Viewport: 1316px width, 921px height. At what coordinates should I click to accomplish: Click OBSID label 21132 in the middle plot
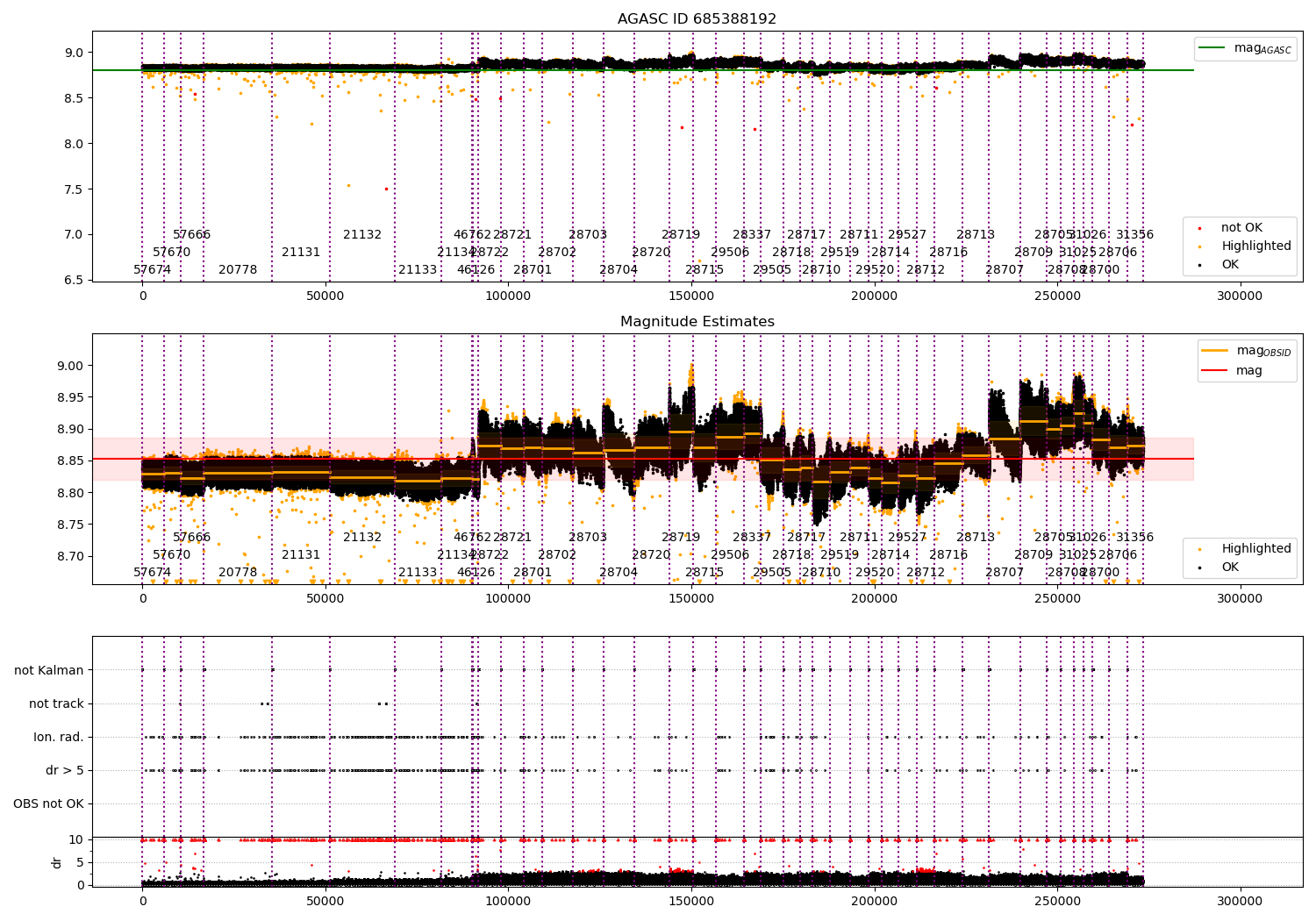point(362,538)
